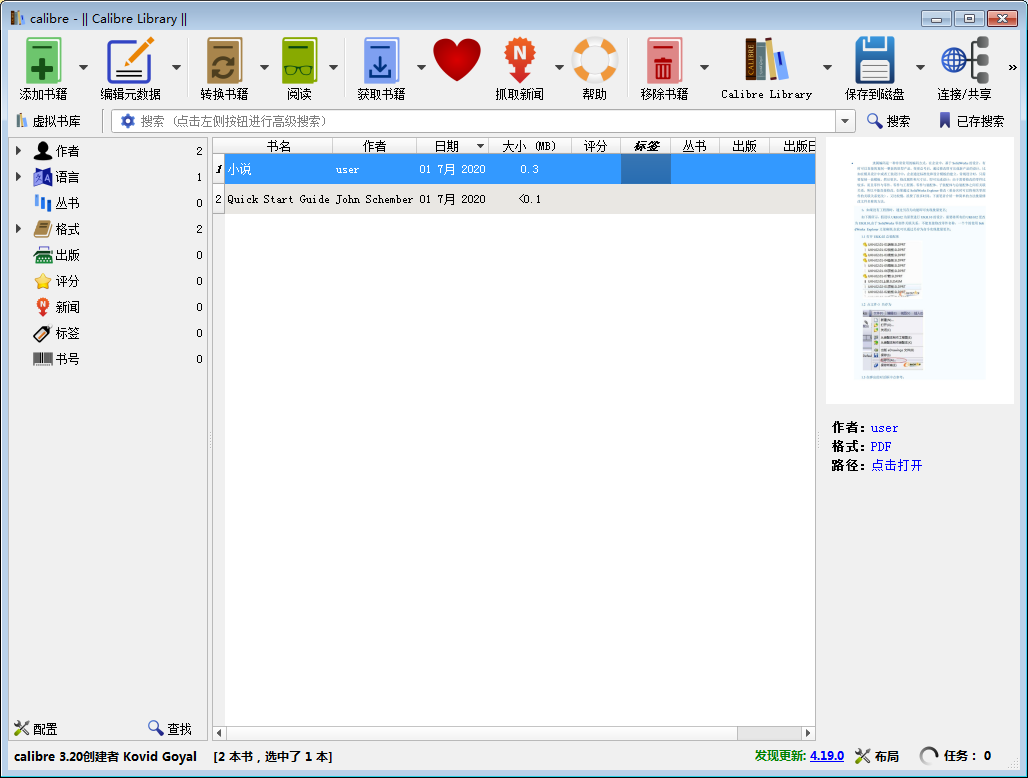Click the Add books (添加书籍) icon
This screenshot has height=778, width=1028.
(x=43, y=61)
